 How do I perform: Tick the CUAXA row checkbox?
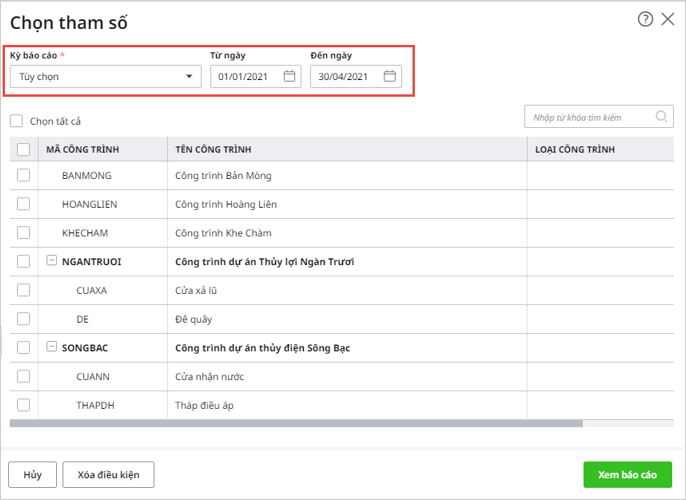[23, 290]
